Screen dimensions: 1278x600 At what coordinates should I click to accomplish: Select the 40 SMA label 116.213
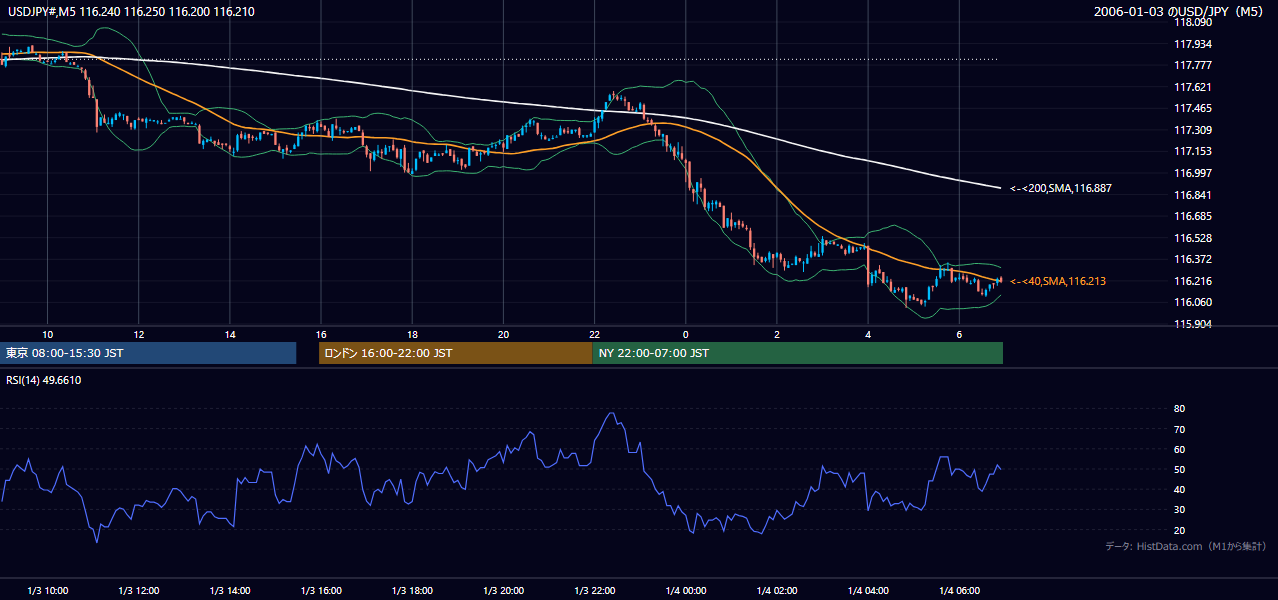pyautogui.click(x=1058, y=282)
